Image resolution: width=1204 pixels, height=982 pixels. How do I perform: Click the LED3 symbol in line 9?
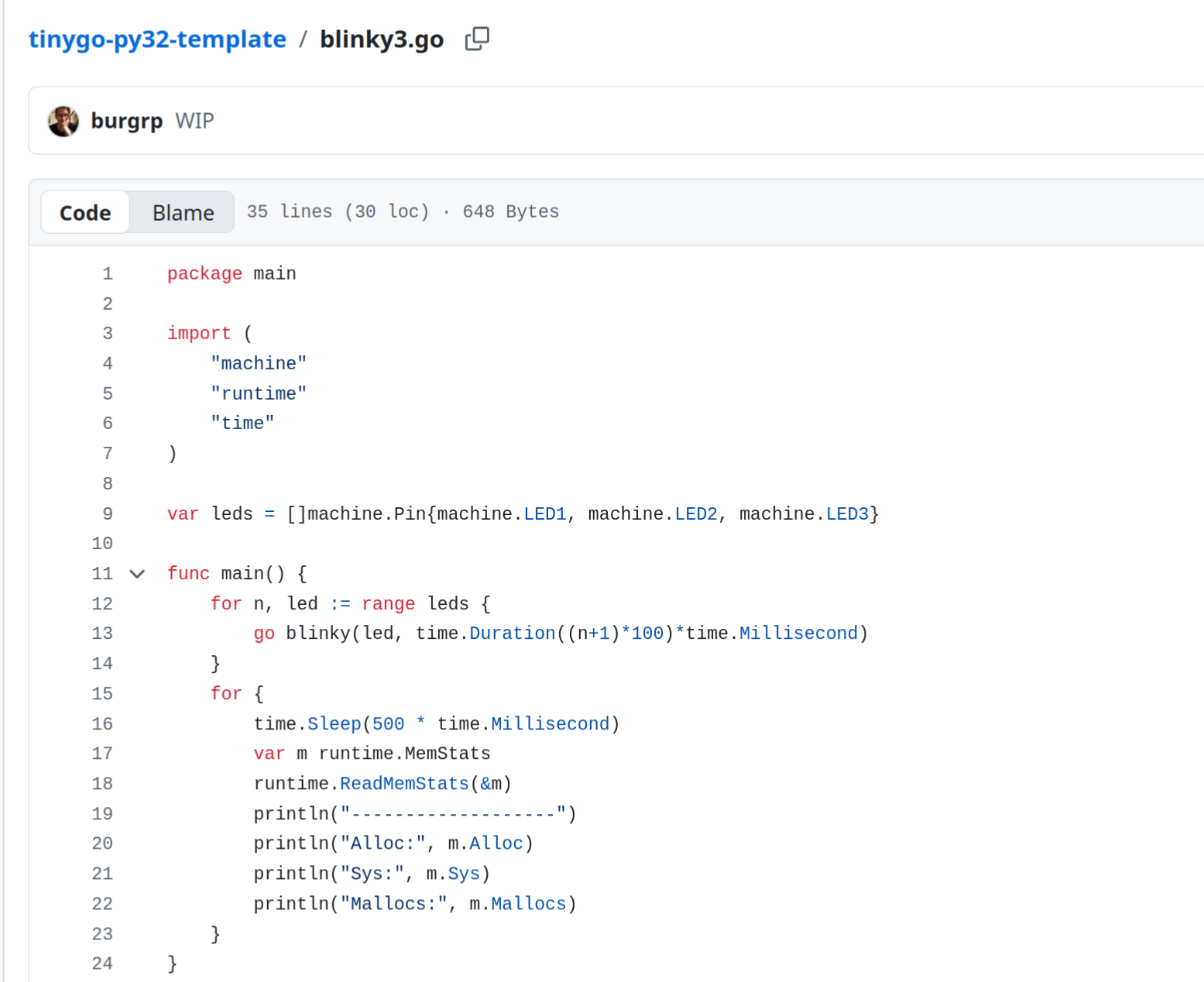point(847,514)
